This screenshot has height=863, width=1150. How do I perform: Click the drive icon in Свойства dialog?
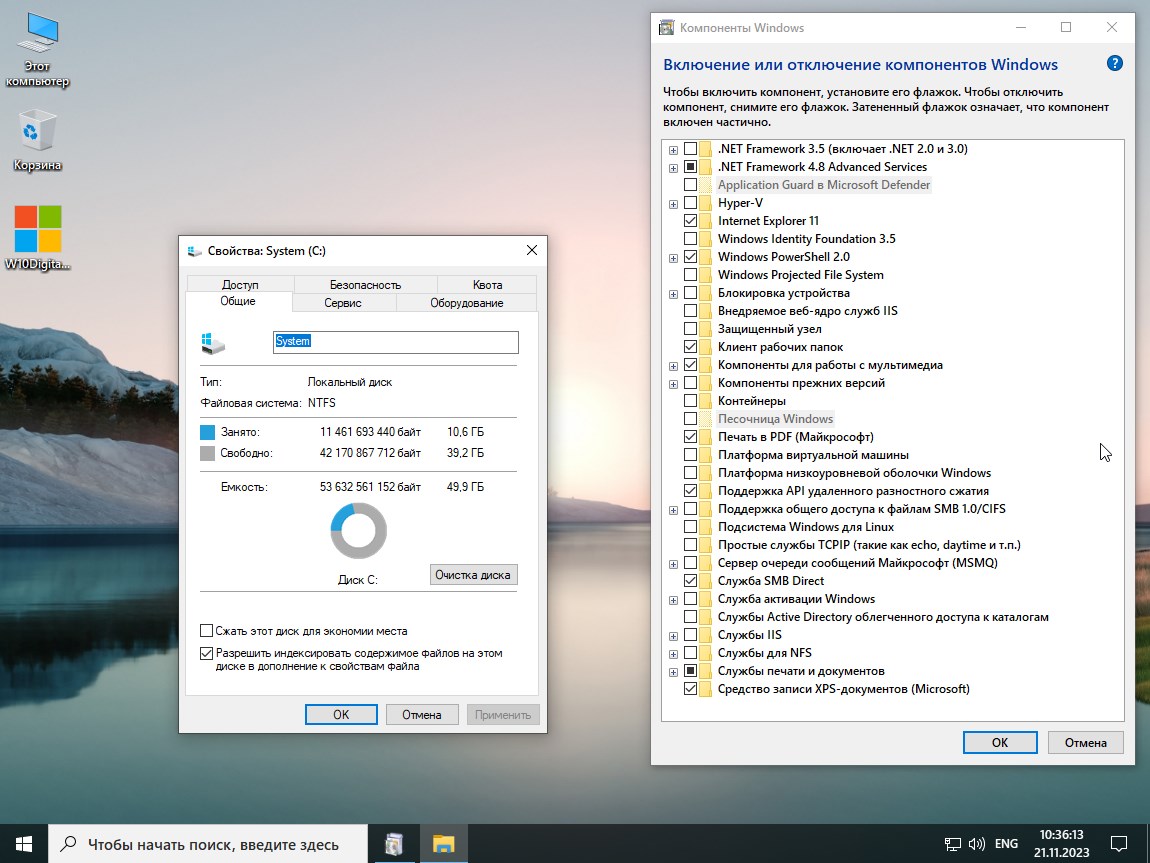213,342
